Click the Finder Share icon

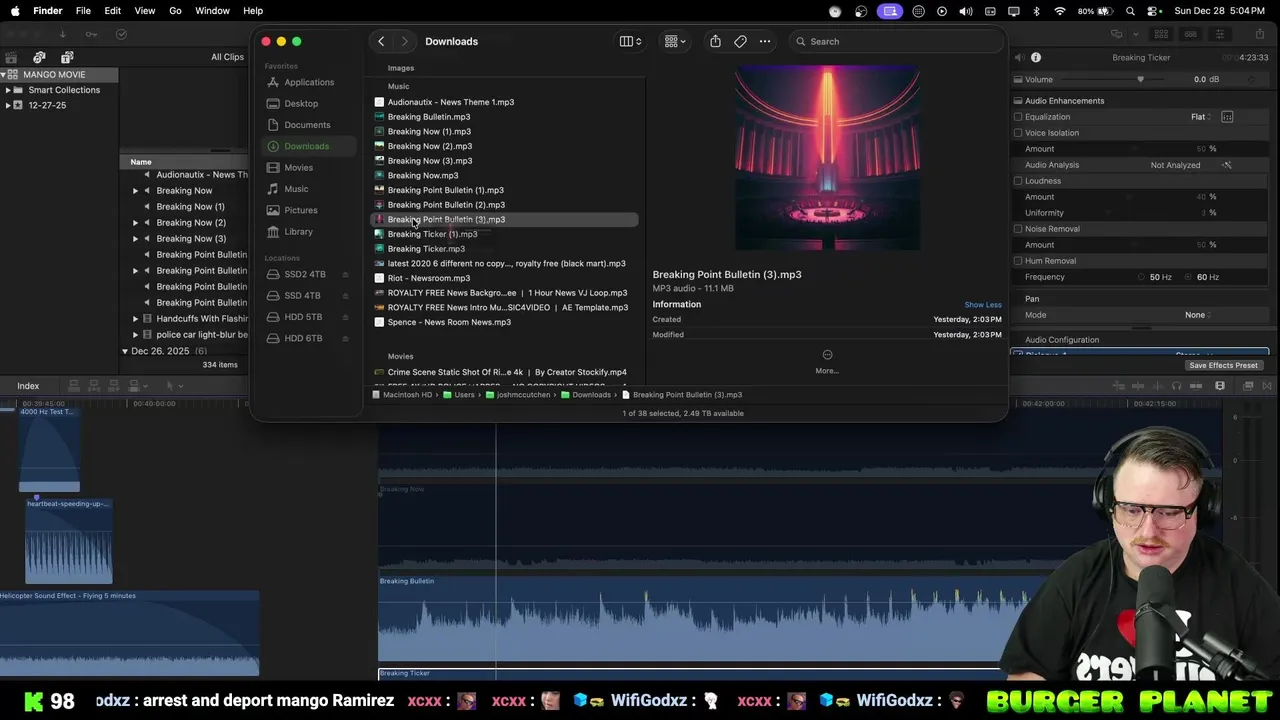pos(715,41)
